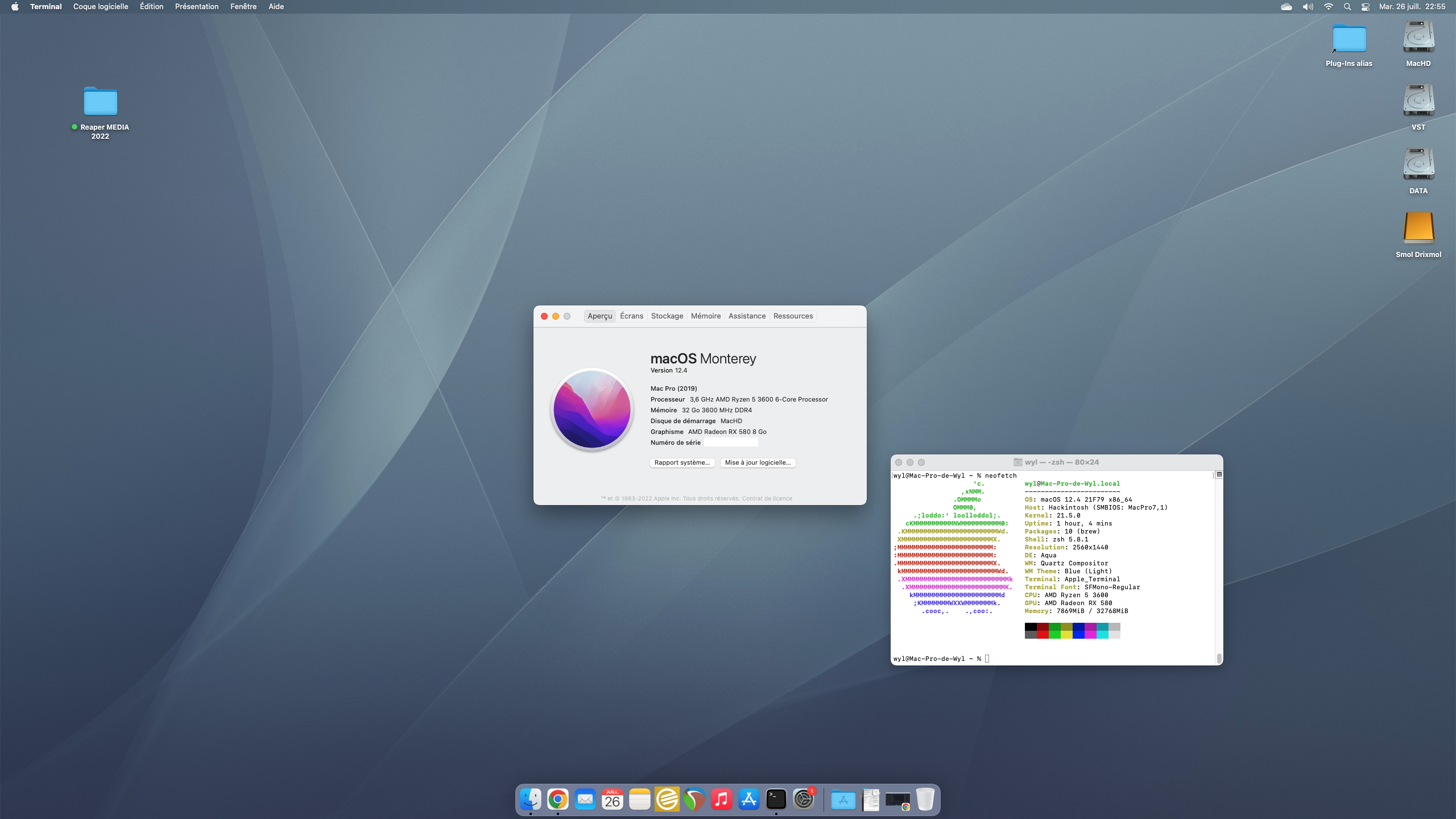Open the App Store Dock icon
The width and height of the screenshot is (1456, 819).
[749, 799]
